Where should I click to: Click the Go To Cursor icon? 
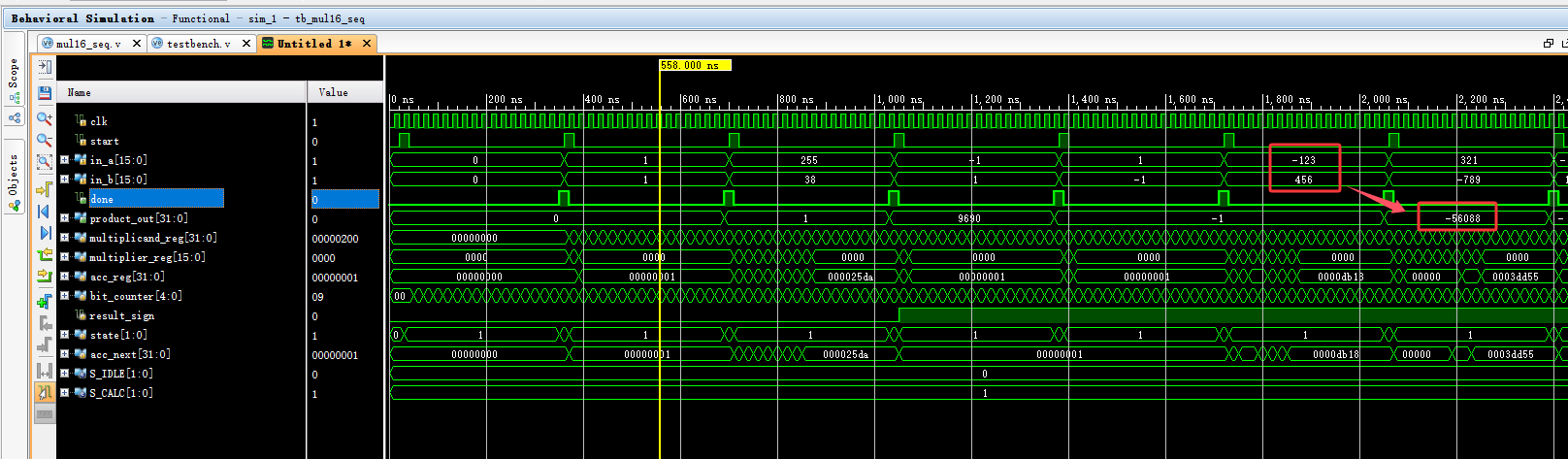click(45, 188)
